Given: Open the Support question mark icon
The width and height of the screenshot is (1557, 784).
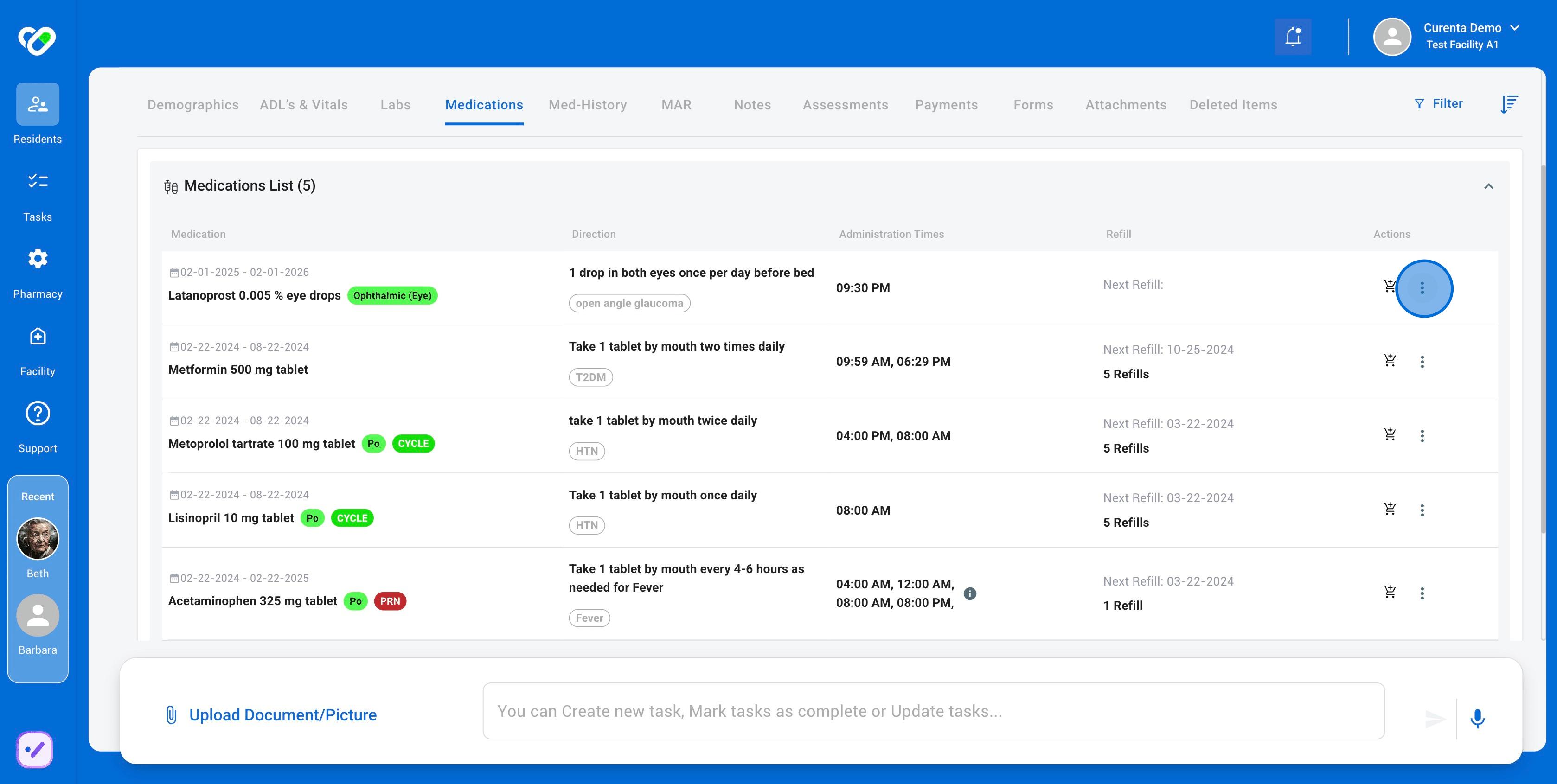Looking at the screenshot, I should point(38,414).
